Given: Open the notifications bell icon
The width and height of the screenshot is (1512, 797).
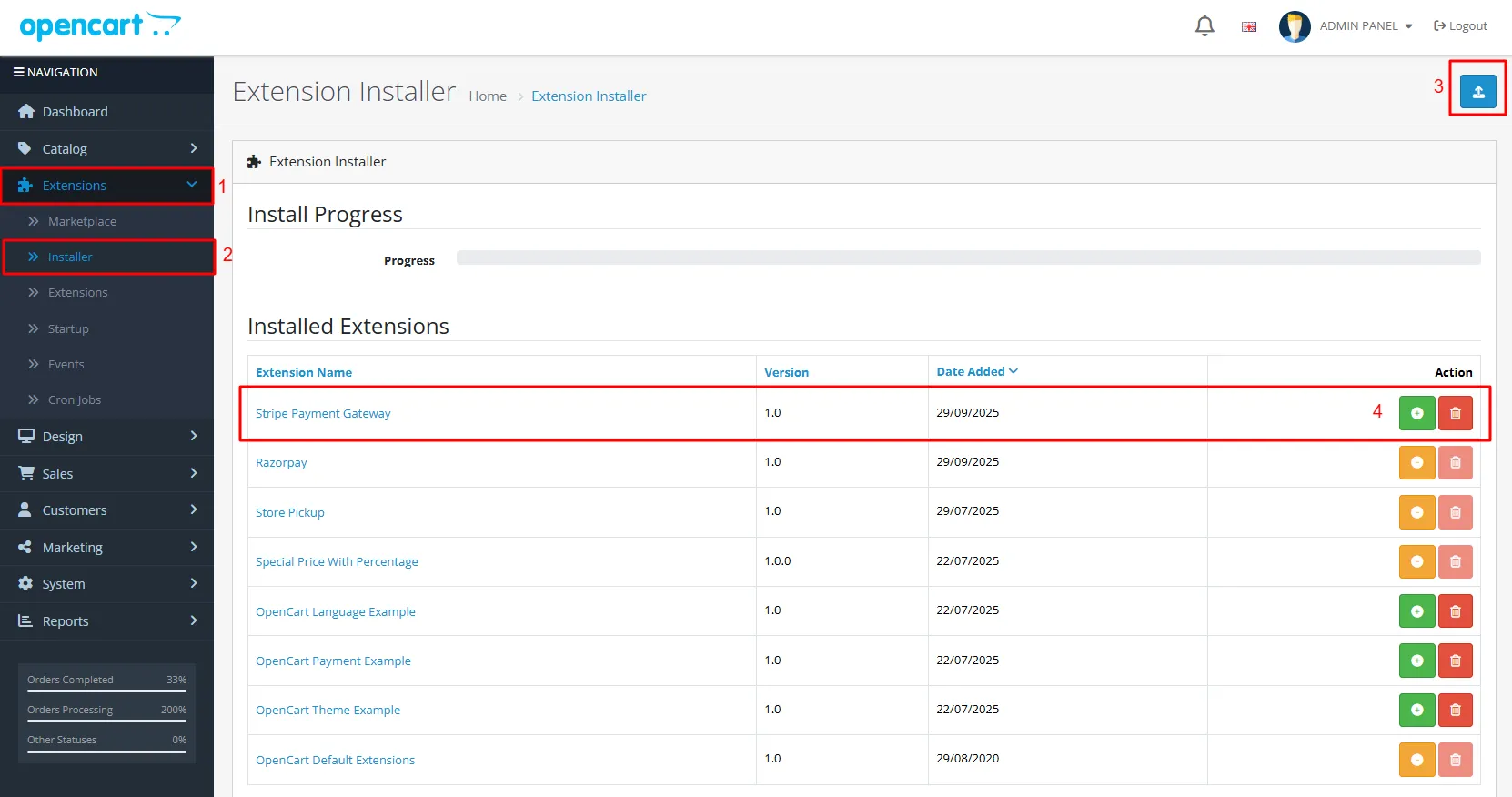Looking at the screenshot, I should (1205, 26).
